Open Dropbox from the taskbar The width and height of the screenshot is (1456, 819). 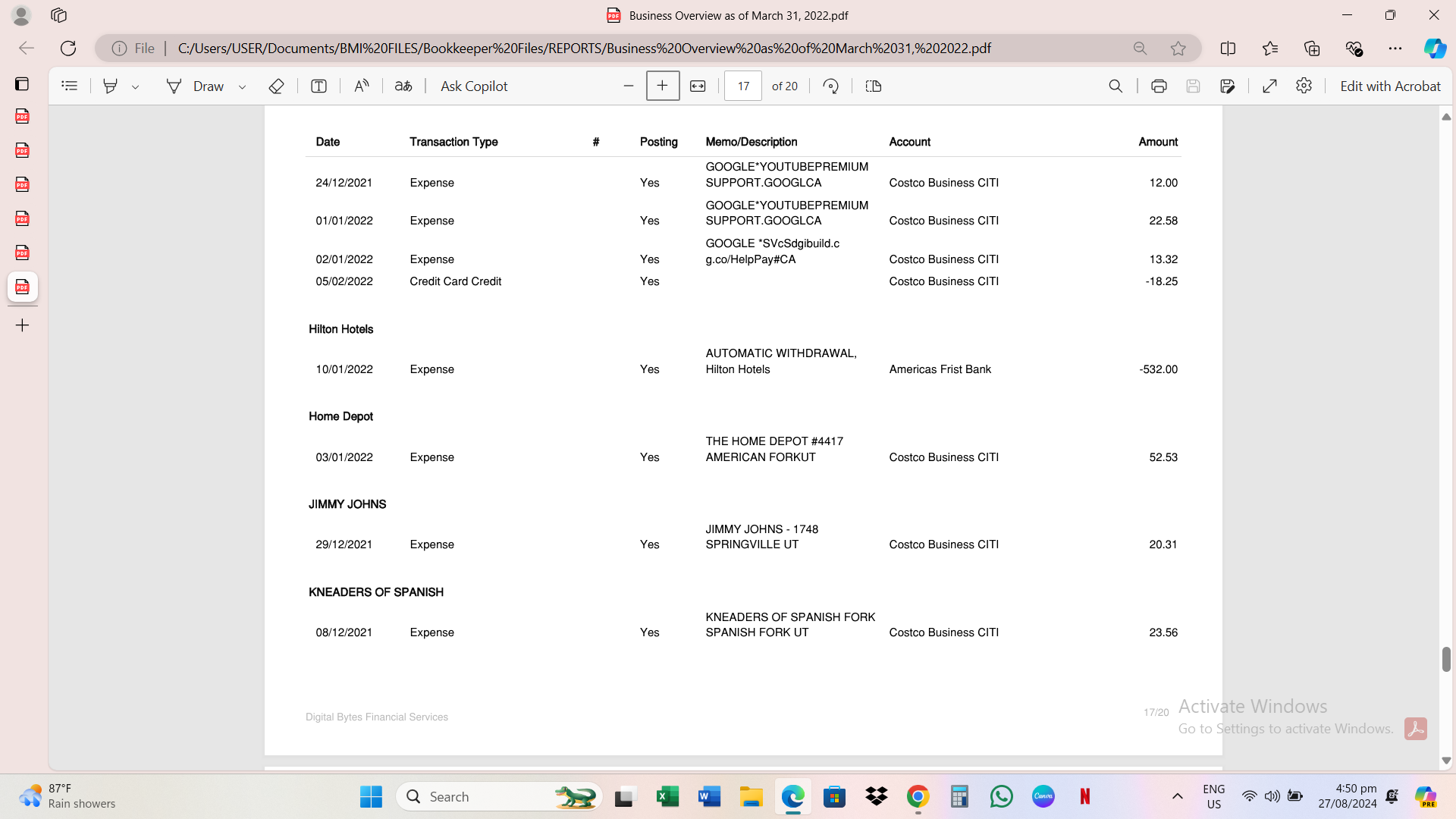(x=876, y=797)
